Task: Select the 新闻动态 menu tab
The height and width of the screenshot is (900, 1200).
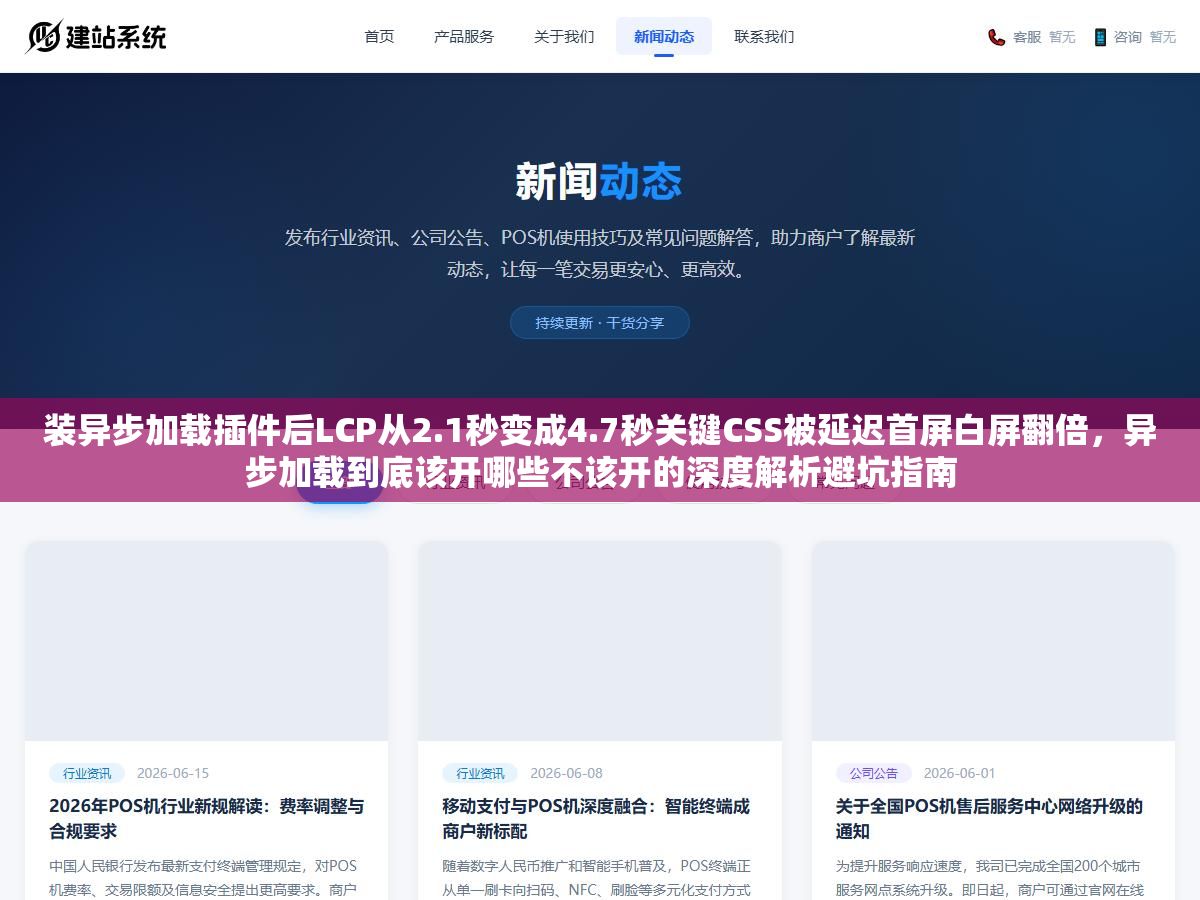Action: tap(664, 36)
